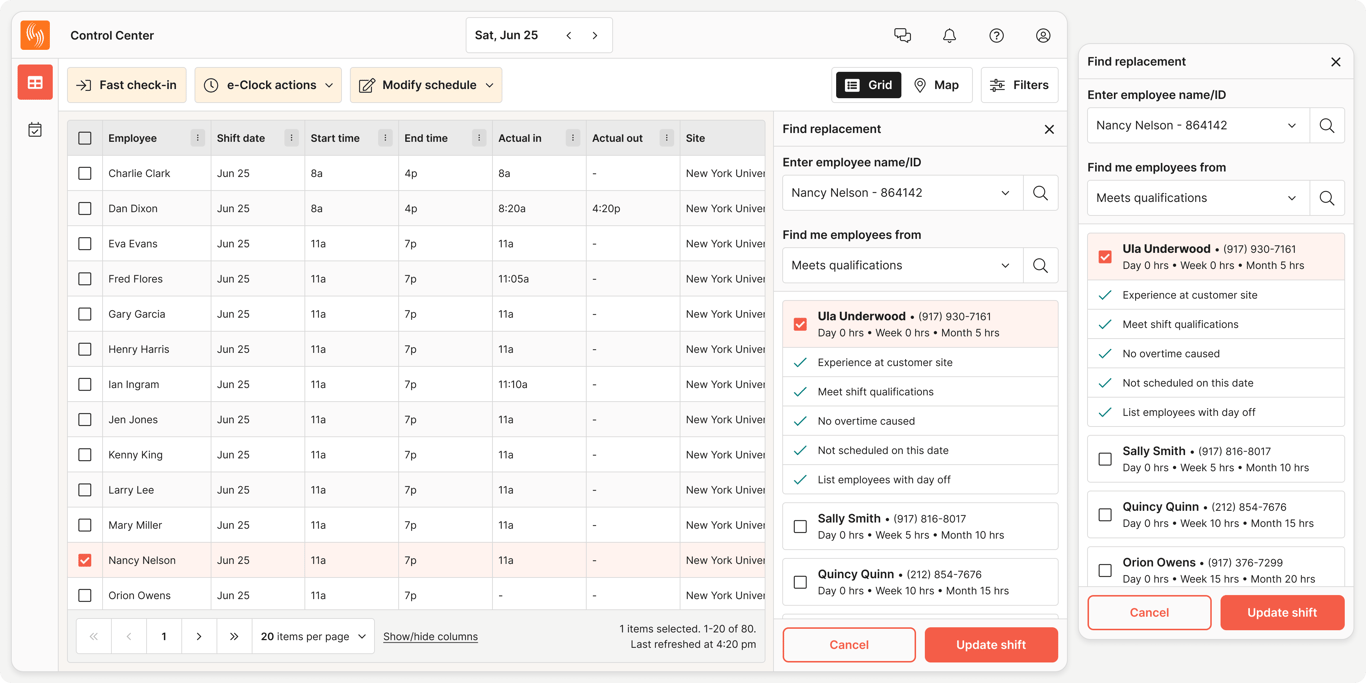Check Sally Smith in main replacement panel

(800, 526)
